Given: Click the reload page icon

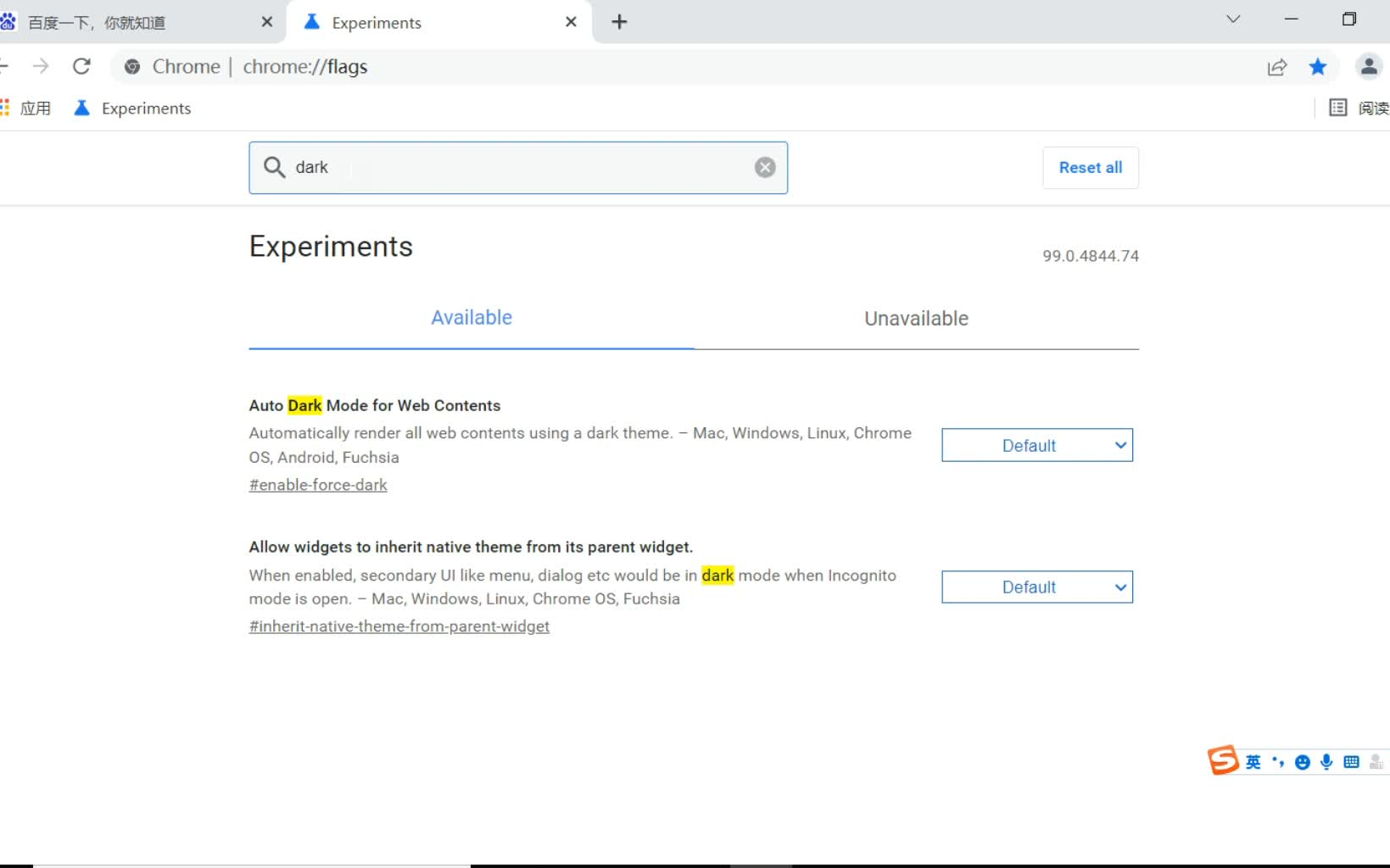Looking at the screenshot, I should 81,66.
